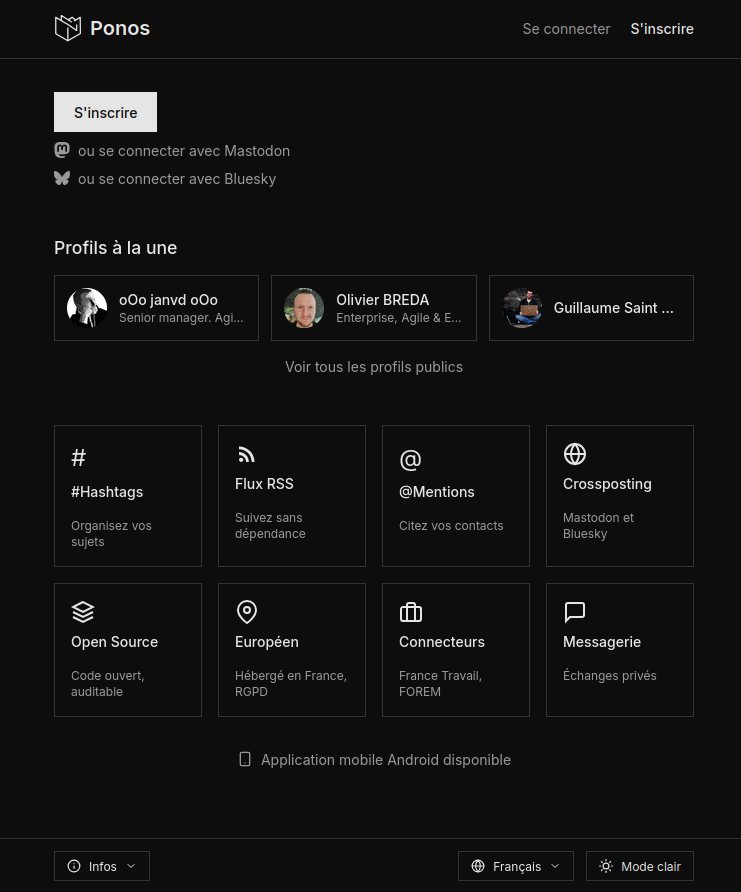Click the Flux RSS feed icon
Screen dimensions: 741x892
tap(246, 455)
